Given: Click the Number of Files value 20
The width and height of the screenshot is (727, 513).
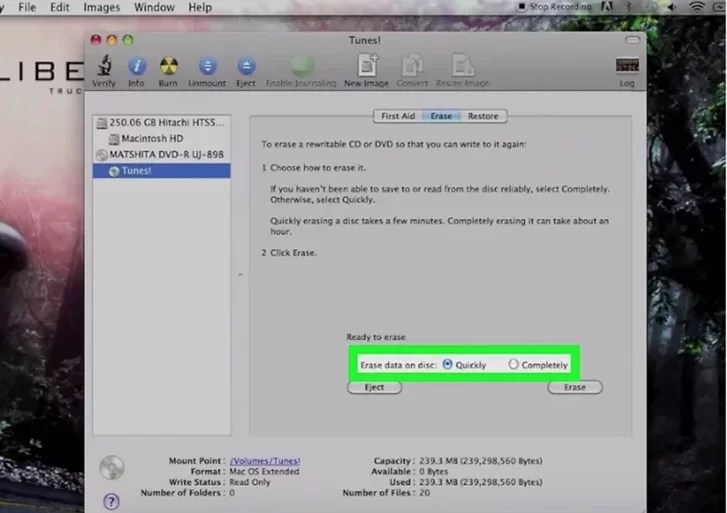Looking at the screenshot, I should (x=424, y=493).
